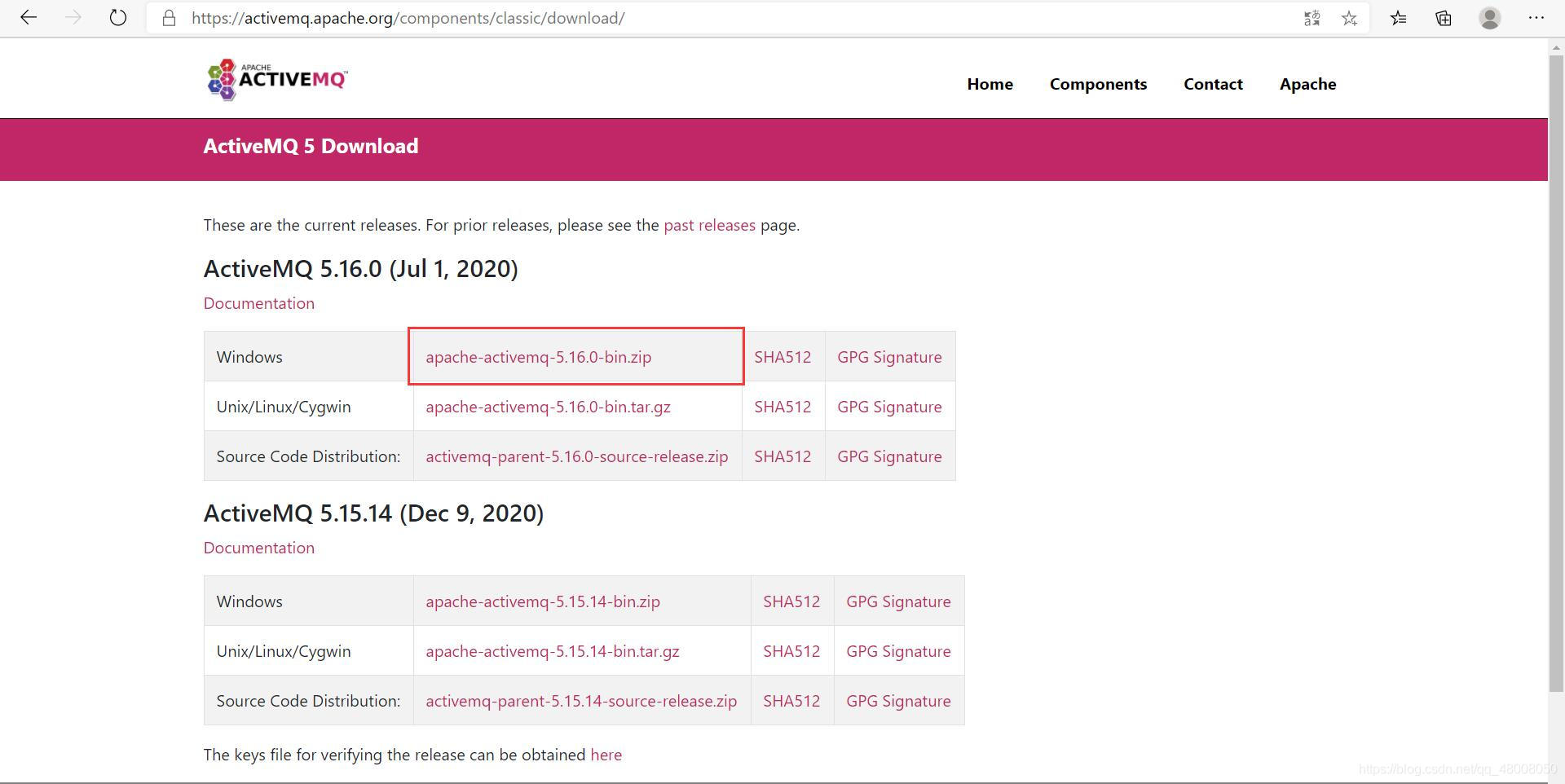Image resolution: width=1565 pixels, height=784 pixels.
Task: Open GPG Signature for 5.16.0 Windows zip
Action: 889,357
